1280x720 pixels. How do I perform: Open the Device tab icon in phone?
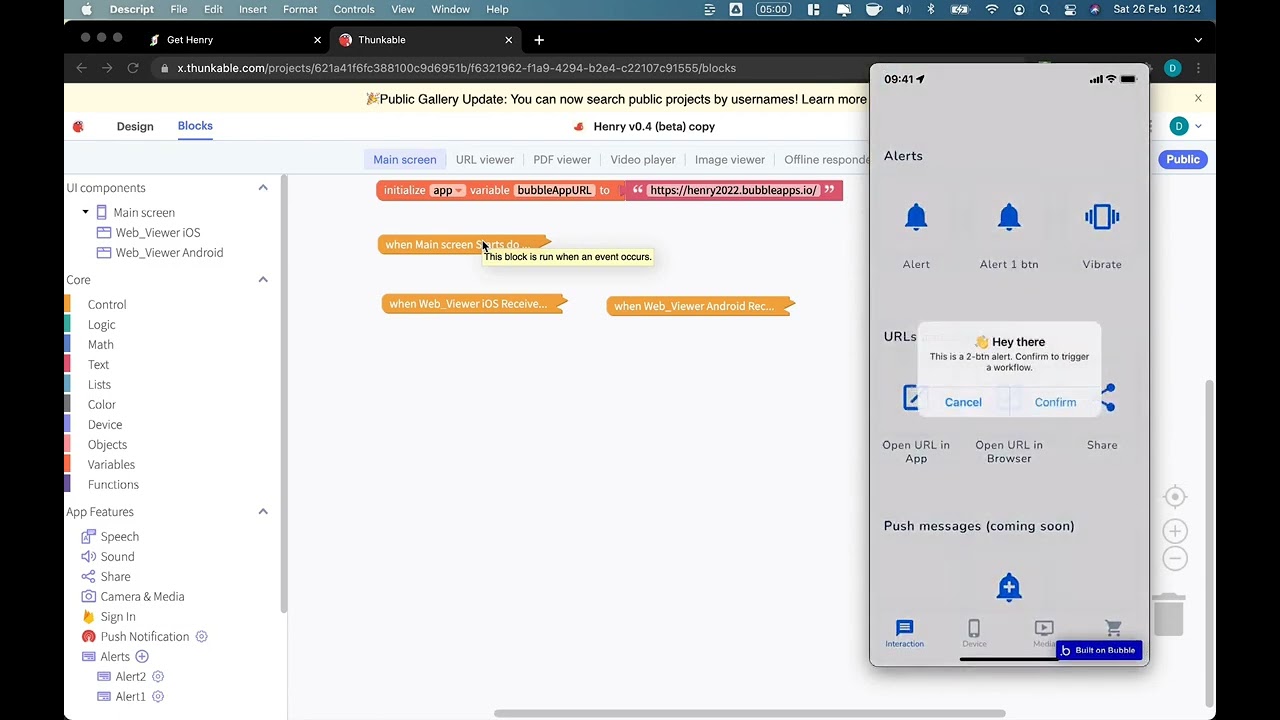(x=974, y=628)
